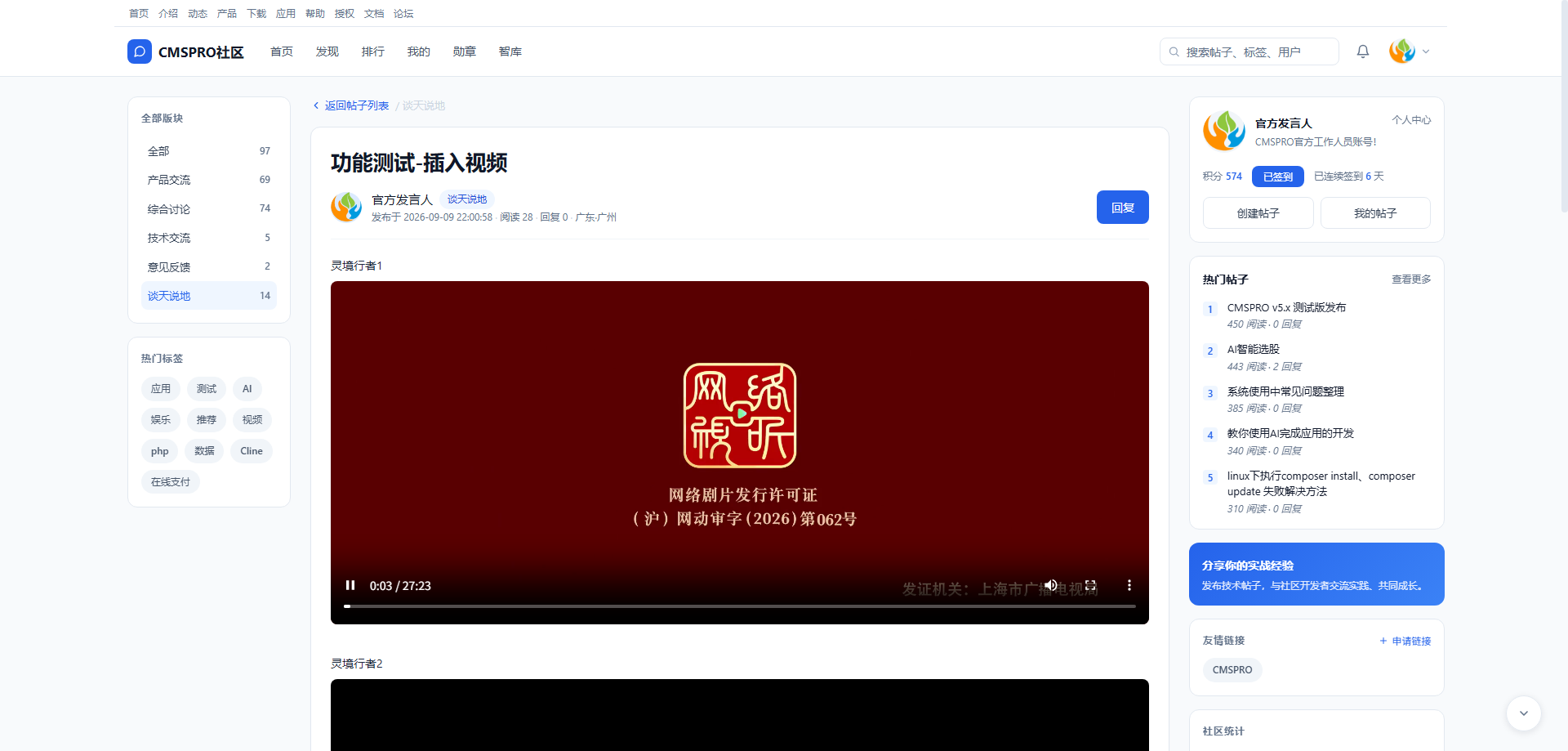
Task: Enter fullscreen on first video
Action: coord(1090,585)
